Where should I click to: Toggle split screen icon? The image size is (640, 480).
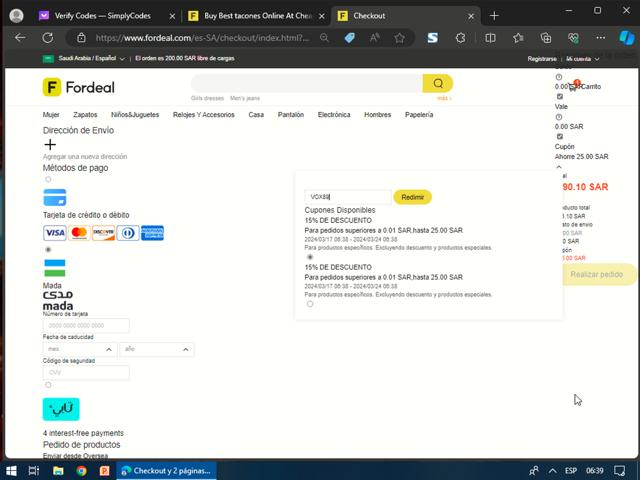pos(490,38)
